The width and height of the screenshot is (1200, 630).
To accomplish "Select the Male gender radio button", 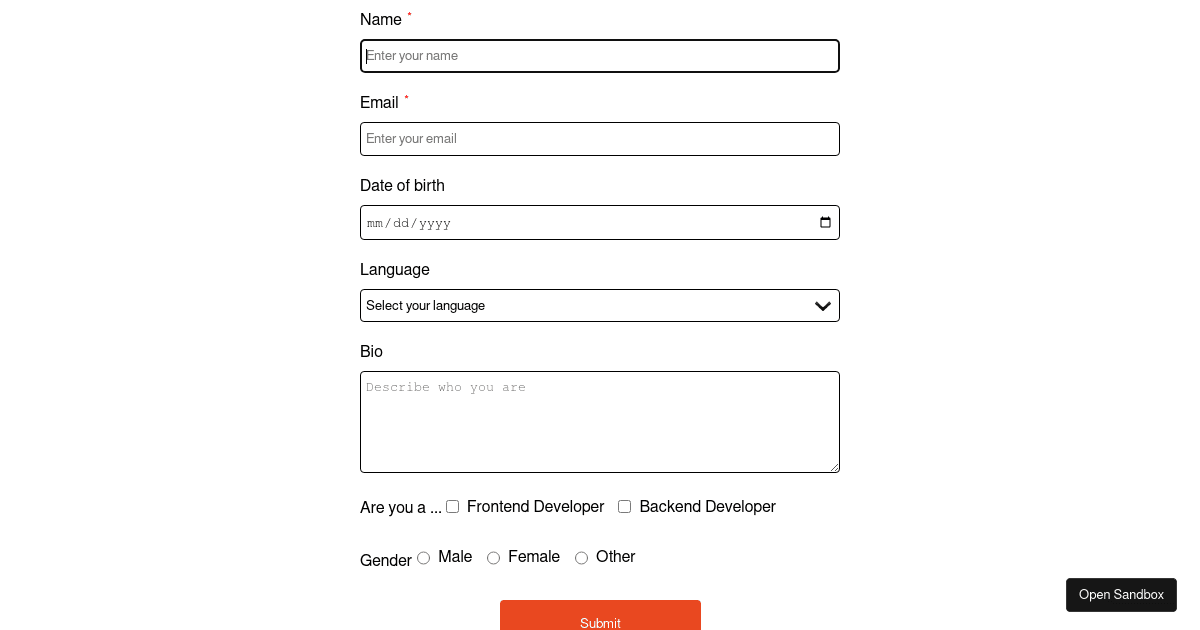I will pos(424,558).
